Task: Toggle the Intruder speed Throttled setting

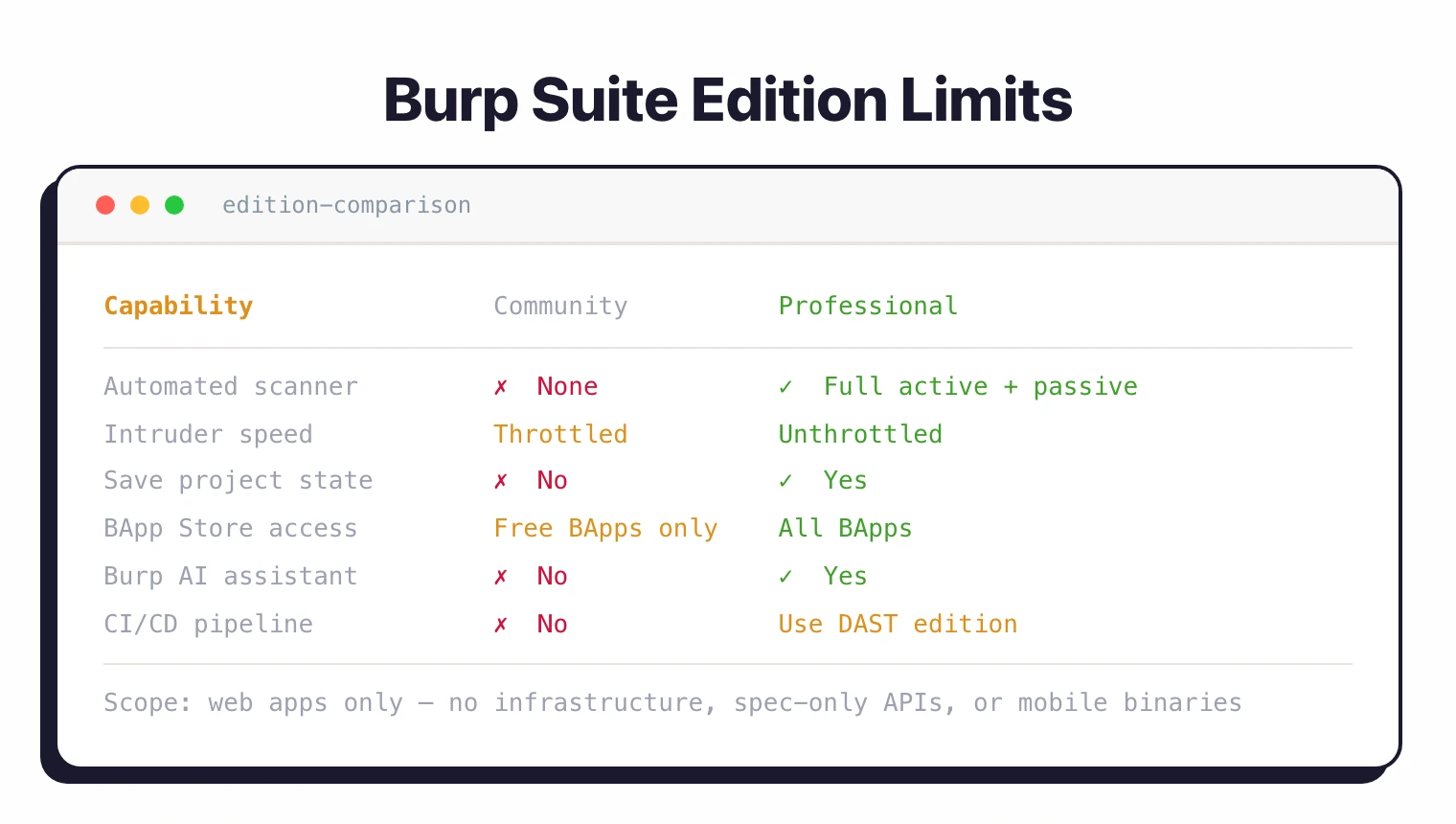Action: coord(560,433)
